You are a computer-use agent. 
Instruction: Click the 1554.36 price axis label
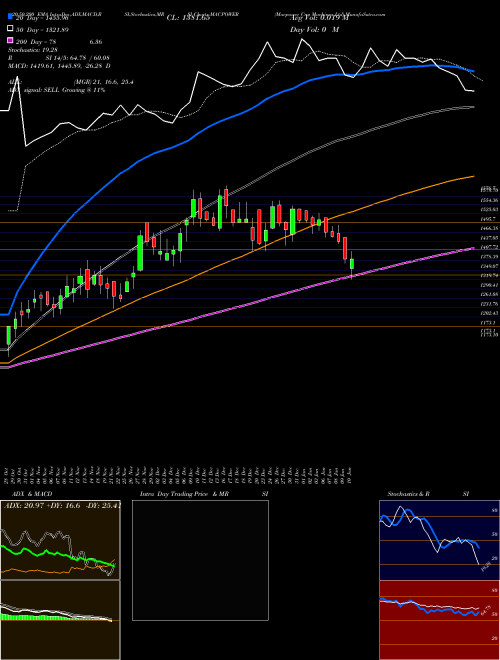490,200
